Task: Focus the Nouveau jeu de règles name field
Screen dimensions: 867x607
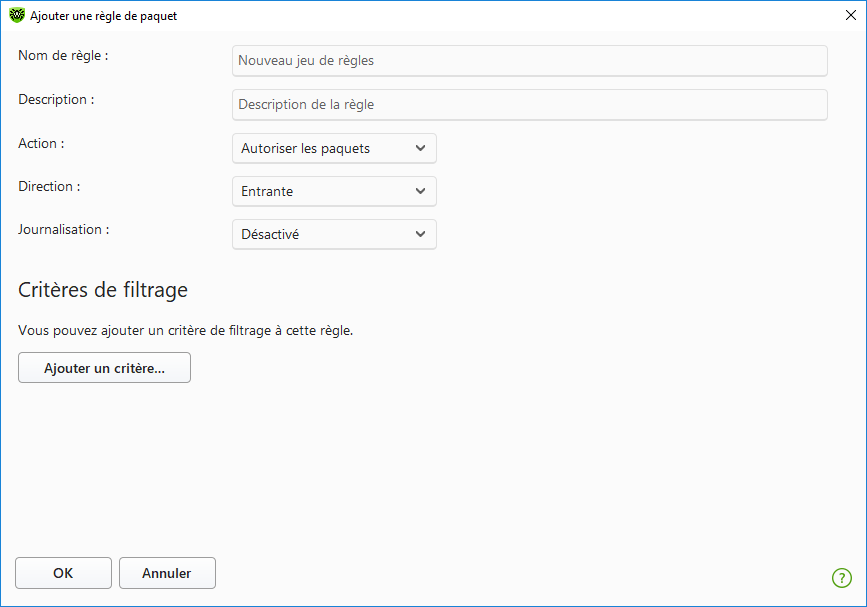Action: tap(529, 61)
